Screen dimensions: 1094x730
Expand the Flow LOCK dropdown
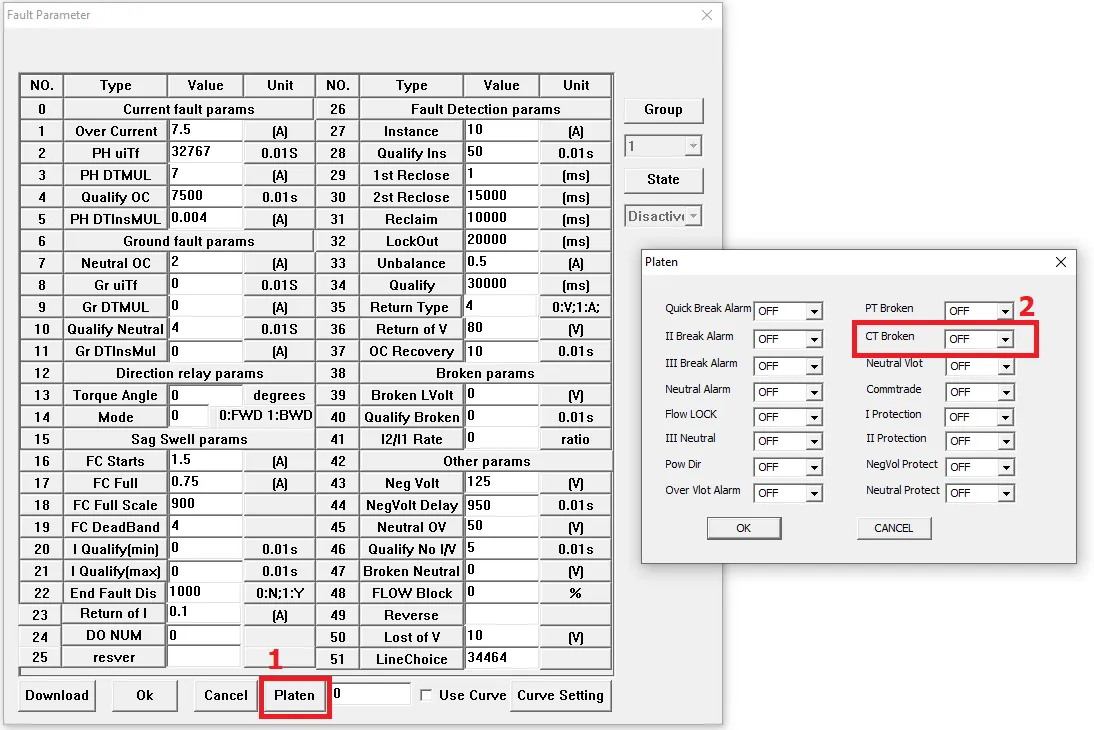[x=788, y=417]
